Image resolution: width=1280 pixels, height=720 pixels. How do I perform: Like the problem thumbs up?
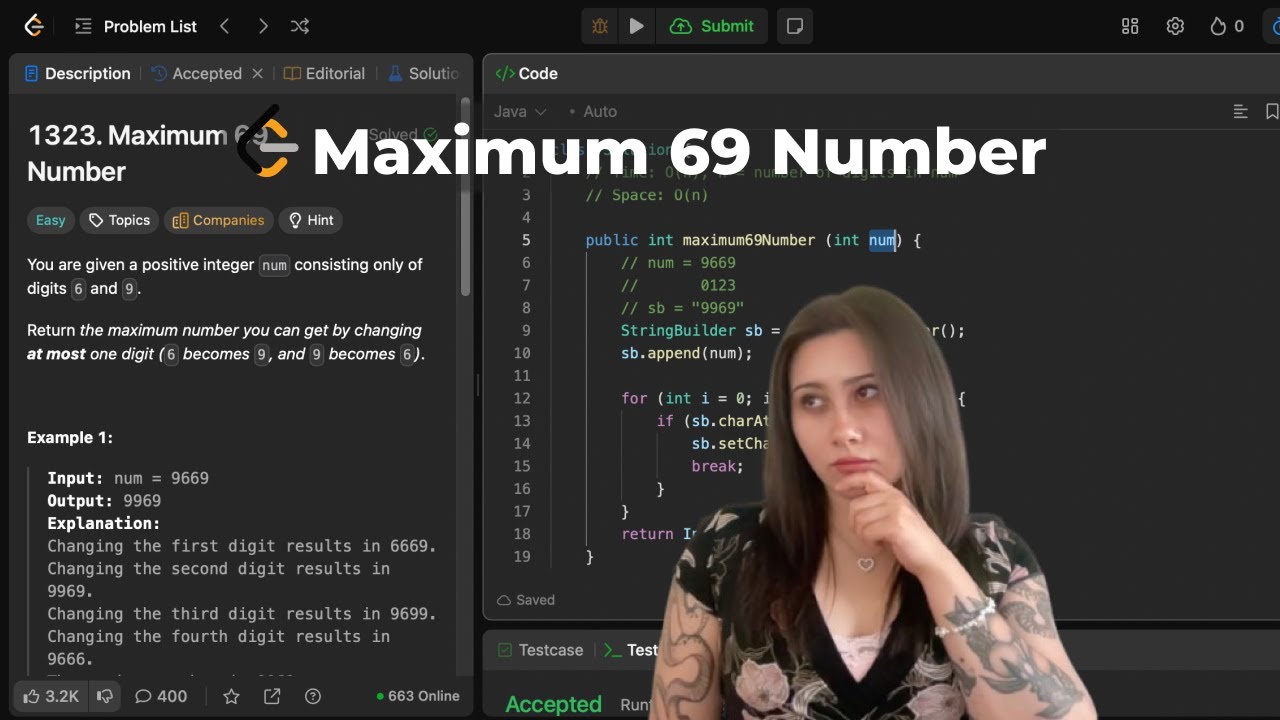tap(50, 696)
